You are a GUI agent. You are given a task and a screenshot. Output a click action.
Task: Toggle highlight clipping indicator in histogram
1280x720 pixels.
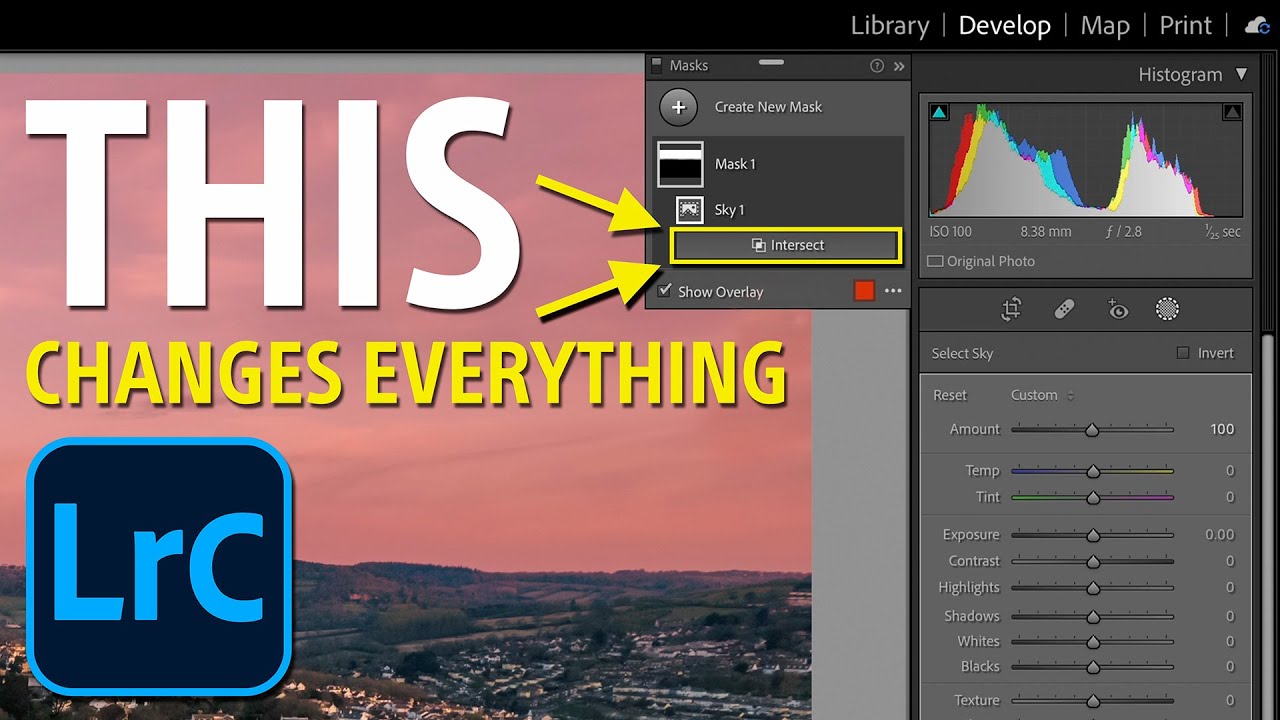click(x=1232, y=112)
